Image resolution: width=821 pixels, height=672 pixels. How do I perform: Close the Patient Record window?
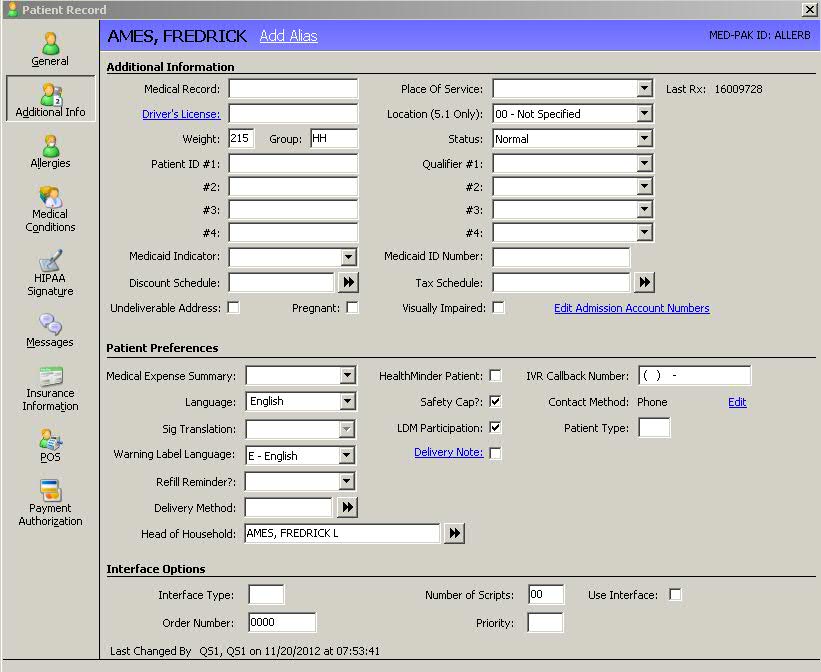[809, 9]
